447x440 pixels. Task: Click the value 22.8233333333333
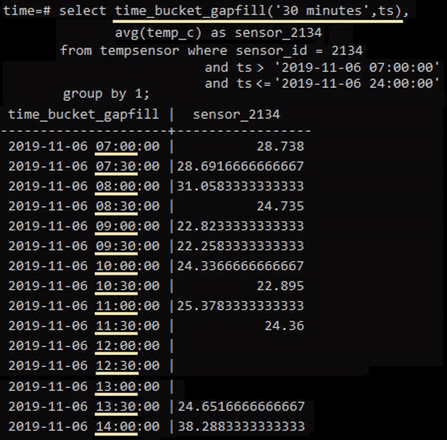pyautogui.click(x=240, y=226)
